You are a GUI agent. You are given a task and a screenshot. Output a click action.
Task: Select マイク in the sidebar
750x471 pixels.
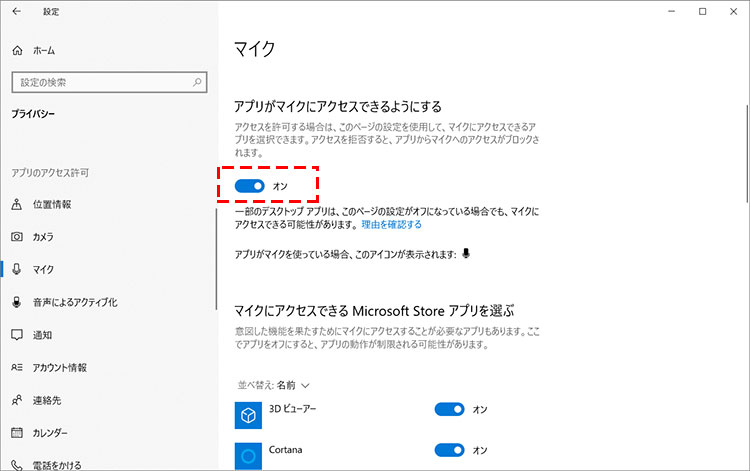(x=43, y=270)
